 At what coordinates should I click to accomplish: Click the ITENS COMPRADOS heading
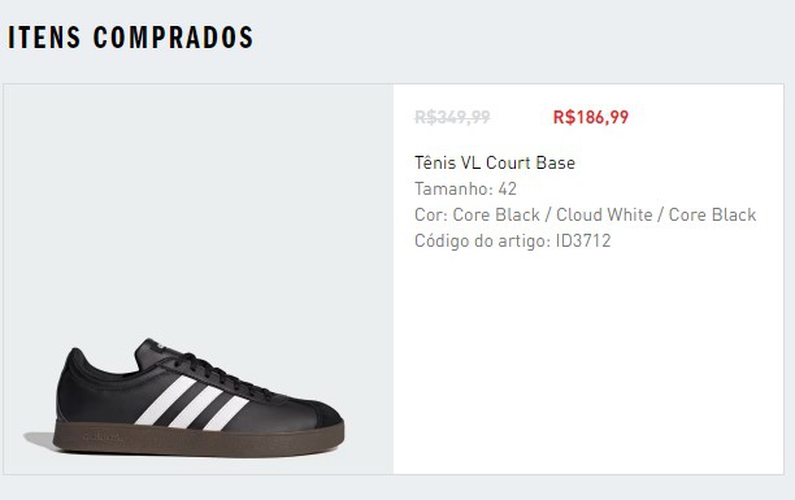(x=131, y=37)
